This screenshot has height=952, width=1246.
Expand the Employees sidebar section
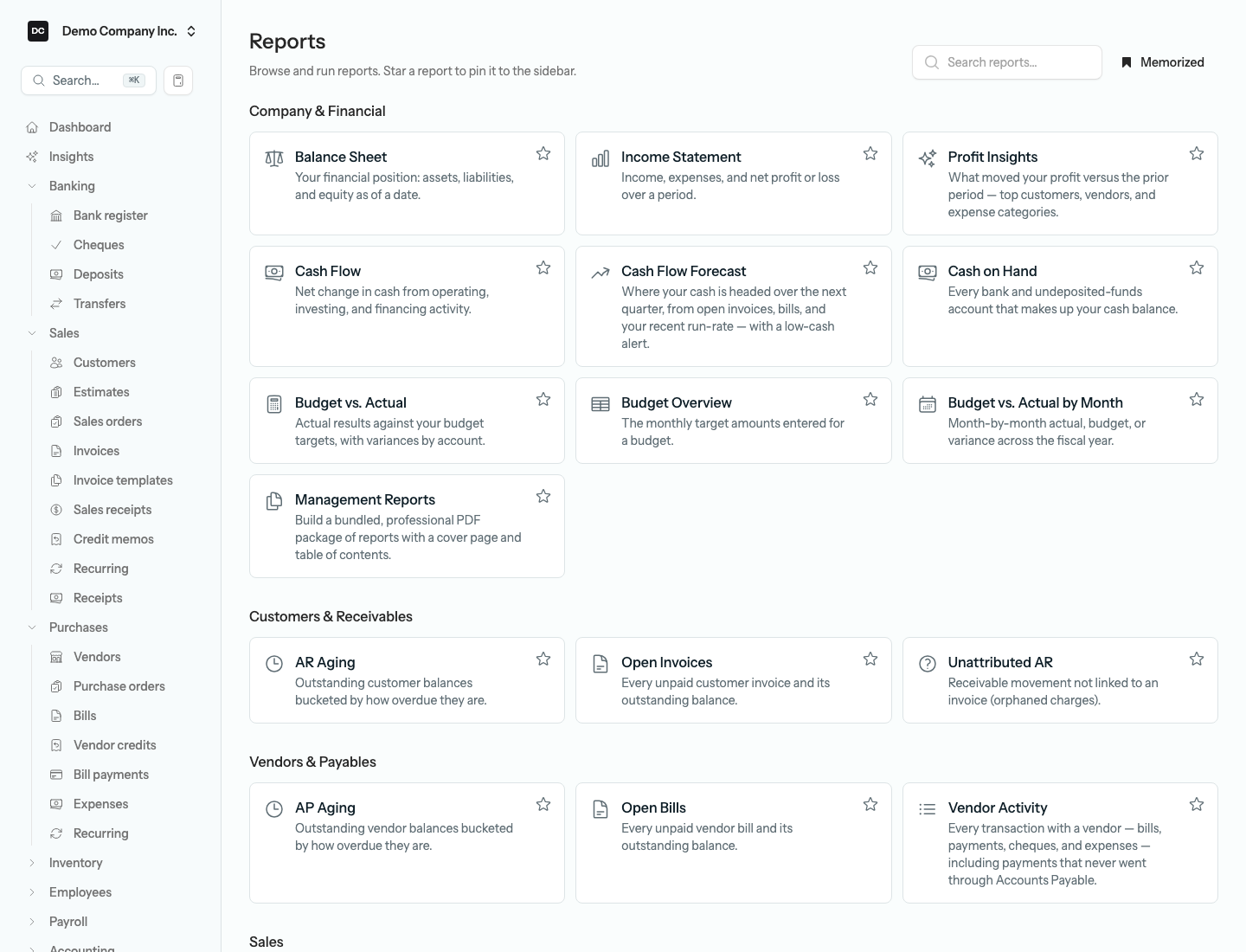(x=32, y=892)
